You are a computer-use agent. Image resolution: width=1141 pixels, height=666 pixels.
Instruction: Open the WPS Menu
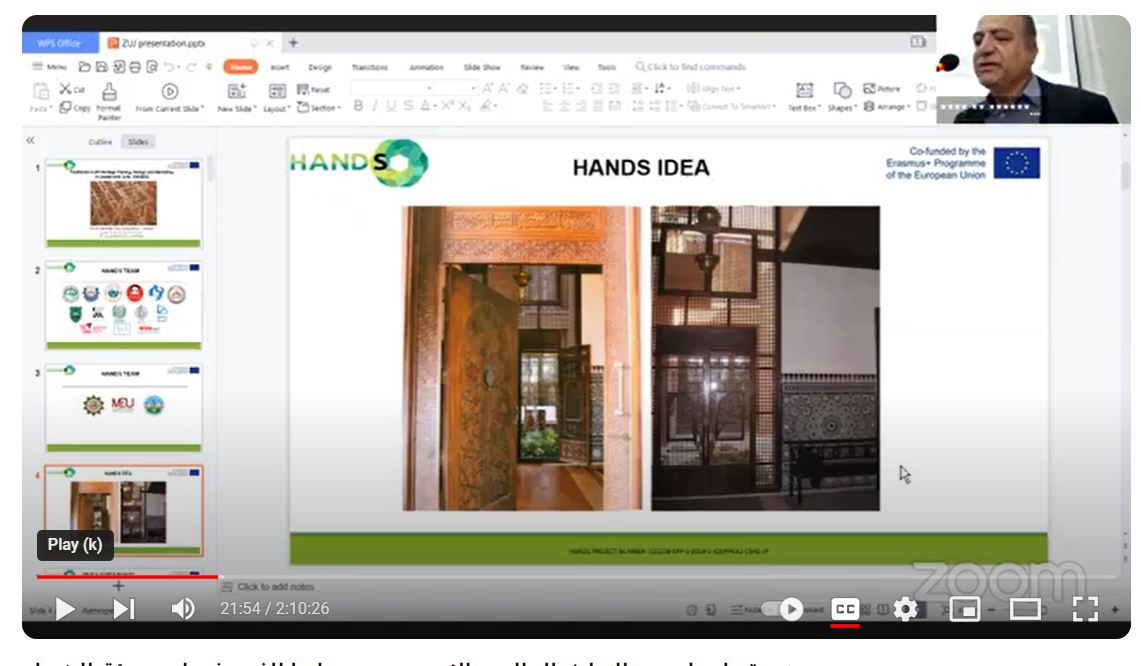49,67
